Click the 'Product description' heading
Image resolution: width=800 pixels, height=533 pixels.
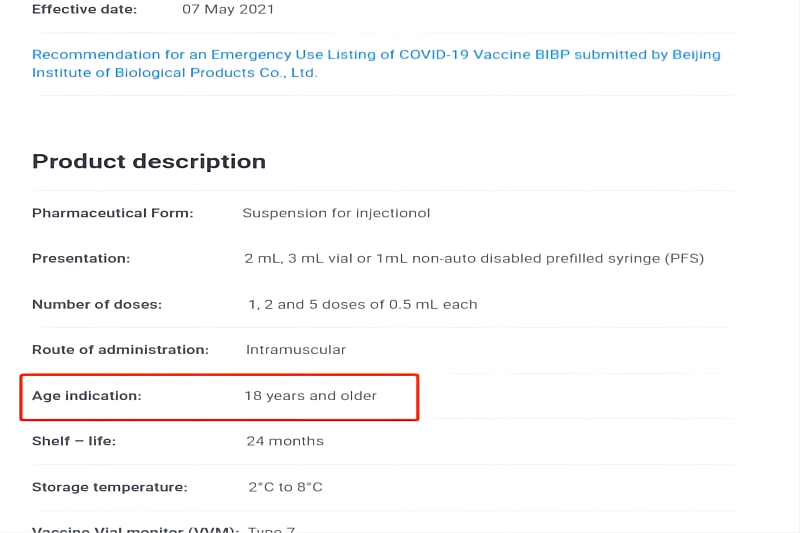click(x=149, y=161)
